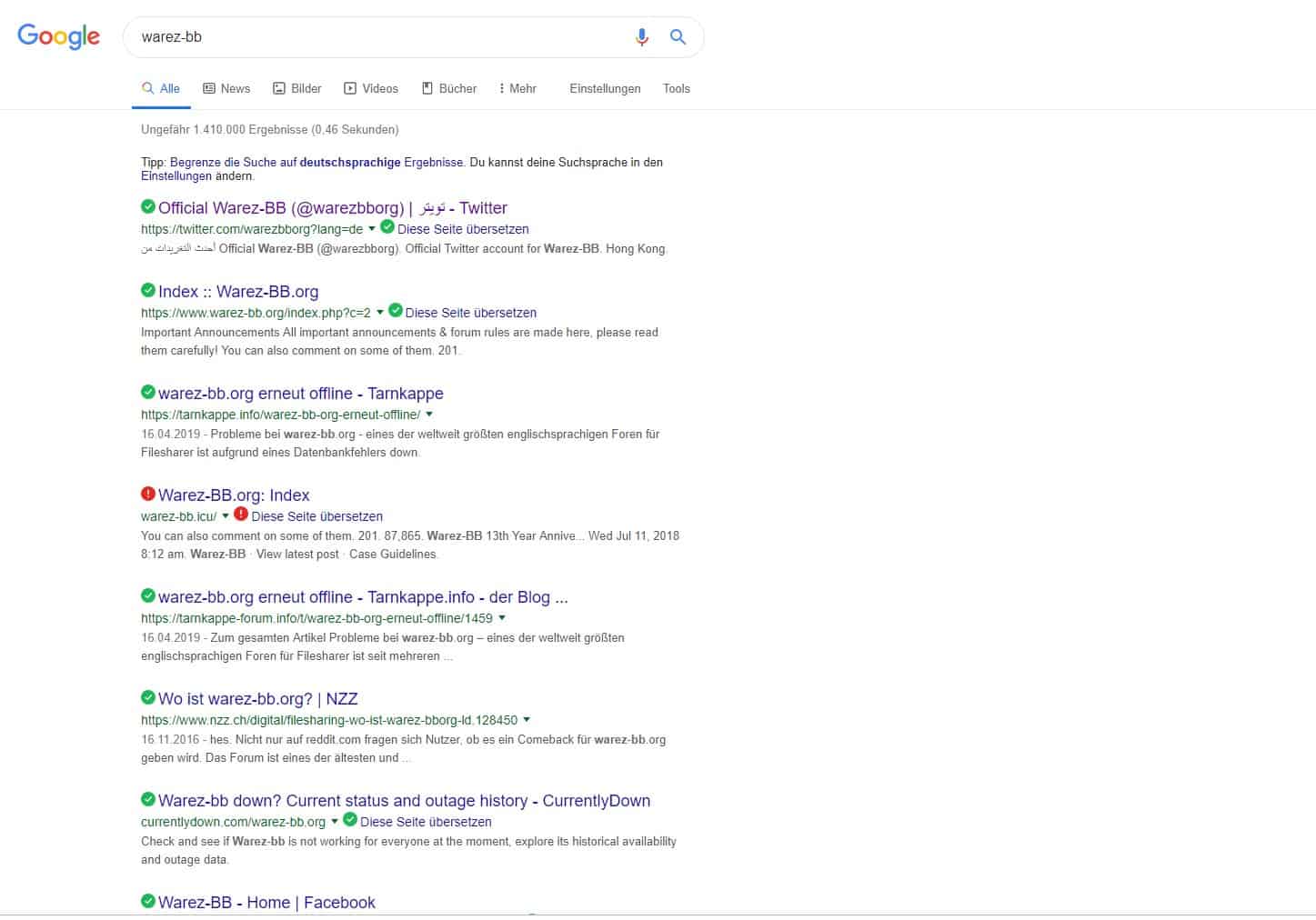1316x920 pixels.
Task: Click green check icon before translate link in warez-bb.org index result
Action: [x=396, y=311]
